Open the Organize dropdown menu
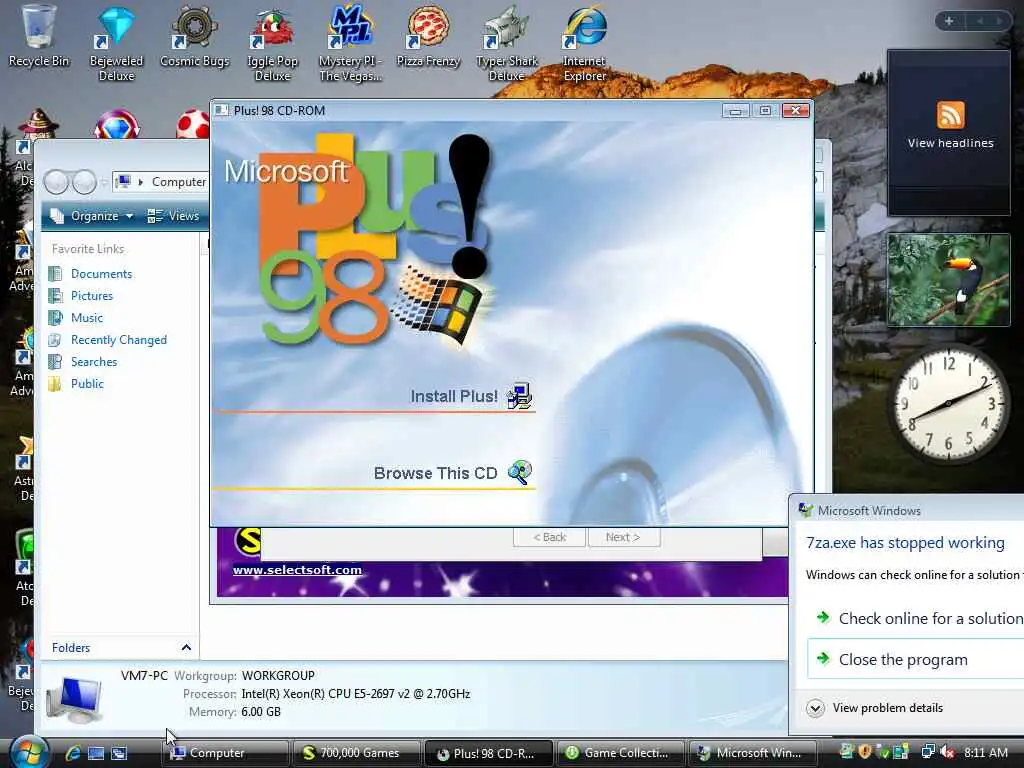The height and width of the screenshot is (768, 1024). [x=92, y=216]
